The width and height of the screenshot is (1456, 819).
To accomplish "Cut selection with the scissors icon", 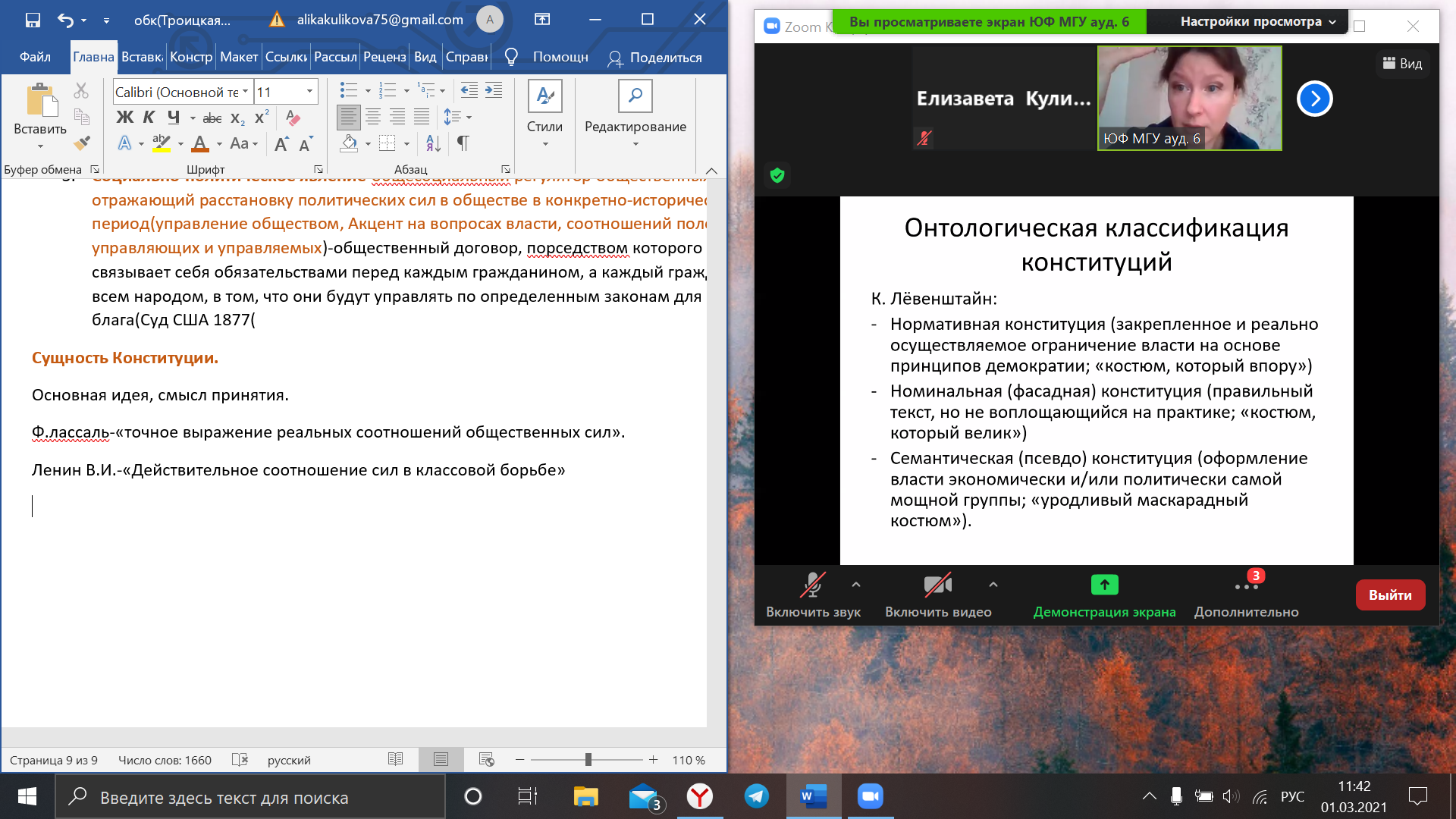I will point(81,92).
